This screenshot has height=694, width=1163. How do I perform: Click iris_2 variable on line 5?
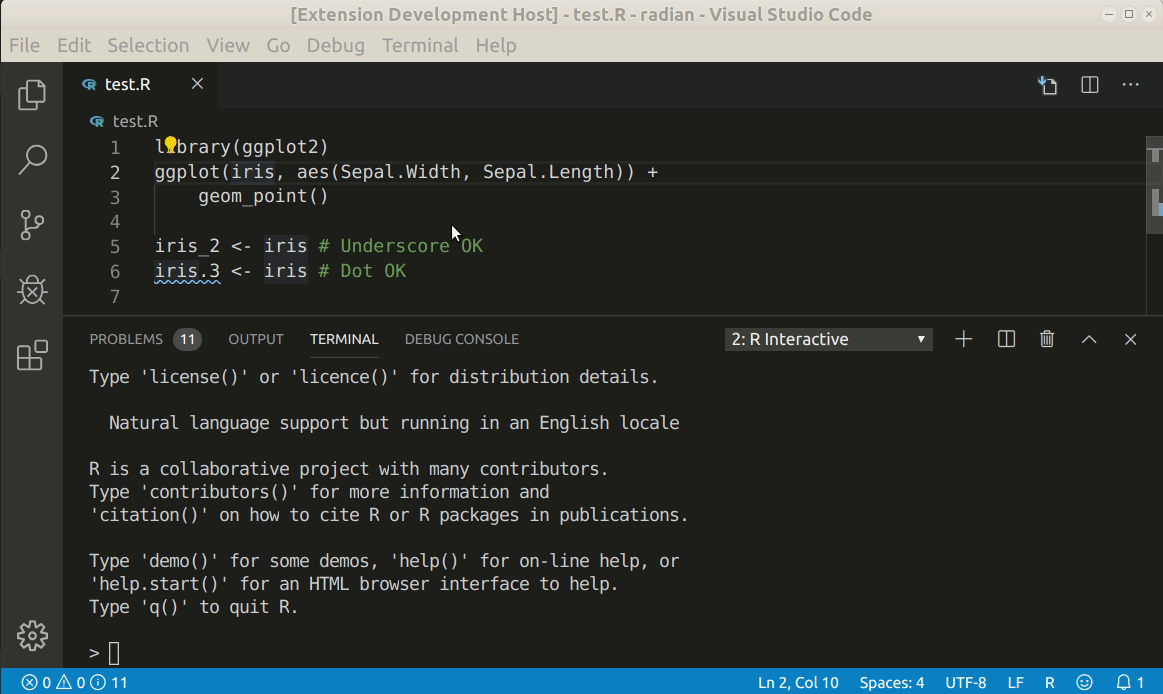tap(187, 246)
